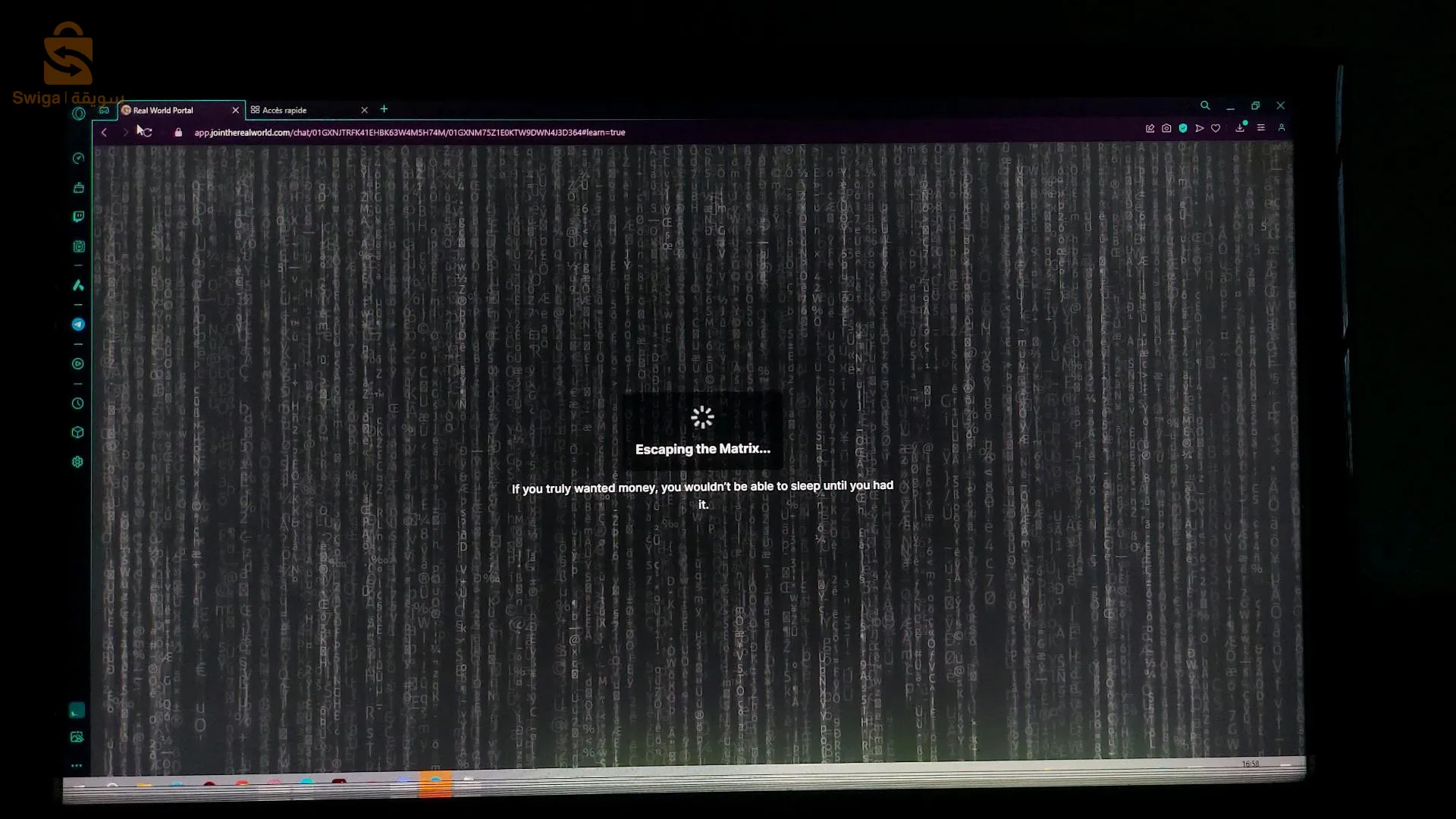Open the profile account menu
Screen dimensions: 1456x819
click(x=1282, y=128)
